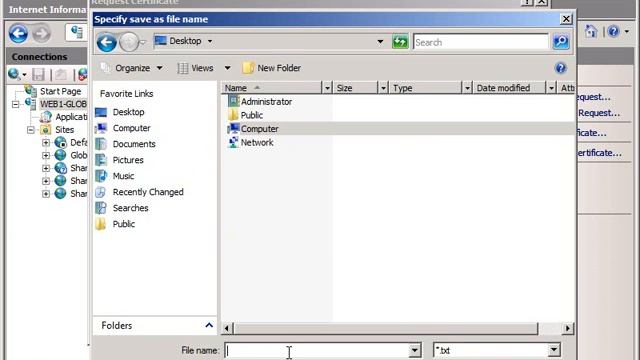This screenshot has height=360, width=640.
Task: Select the Sites node in Connections tree
Action: point(64,130)
